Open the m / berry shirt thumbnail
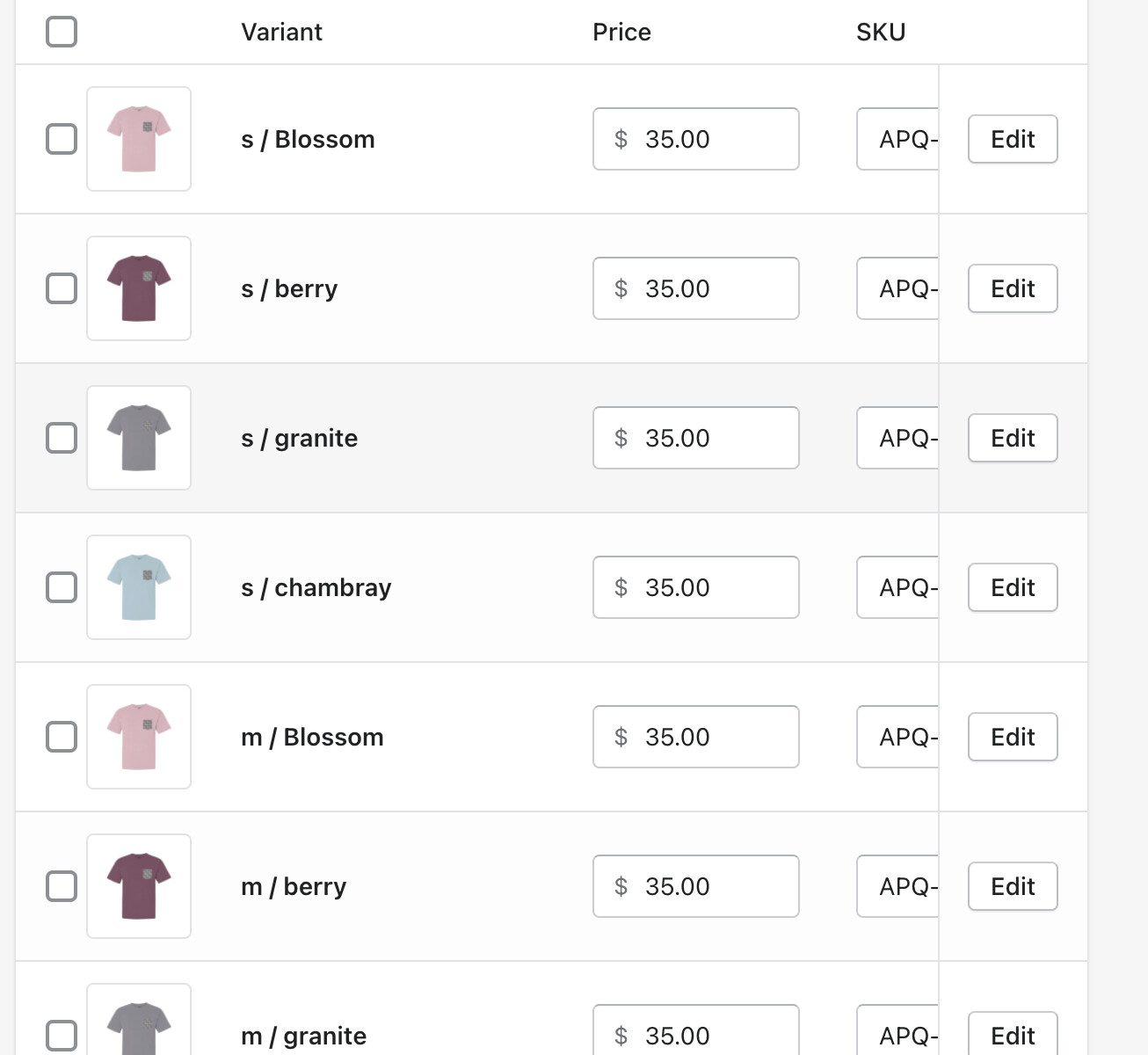The width and height of the screenshot is (1148, 1055). [139, 886]
